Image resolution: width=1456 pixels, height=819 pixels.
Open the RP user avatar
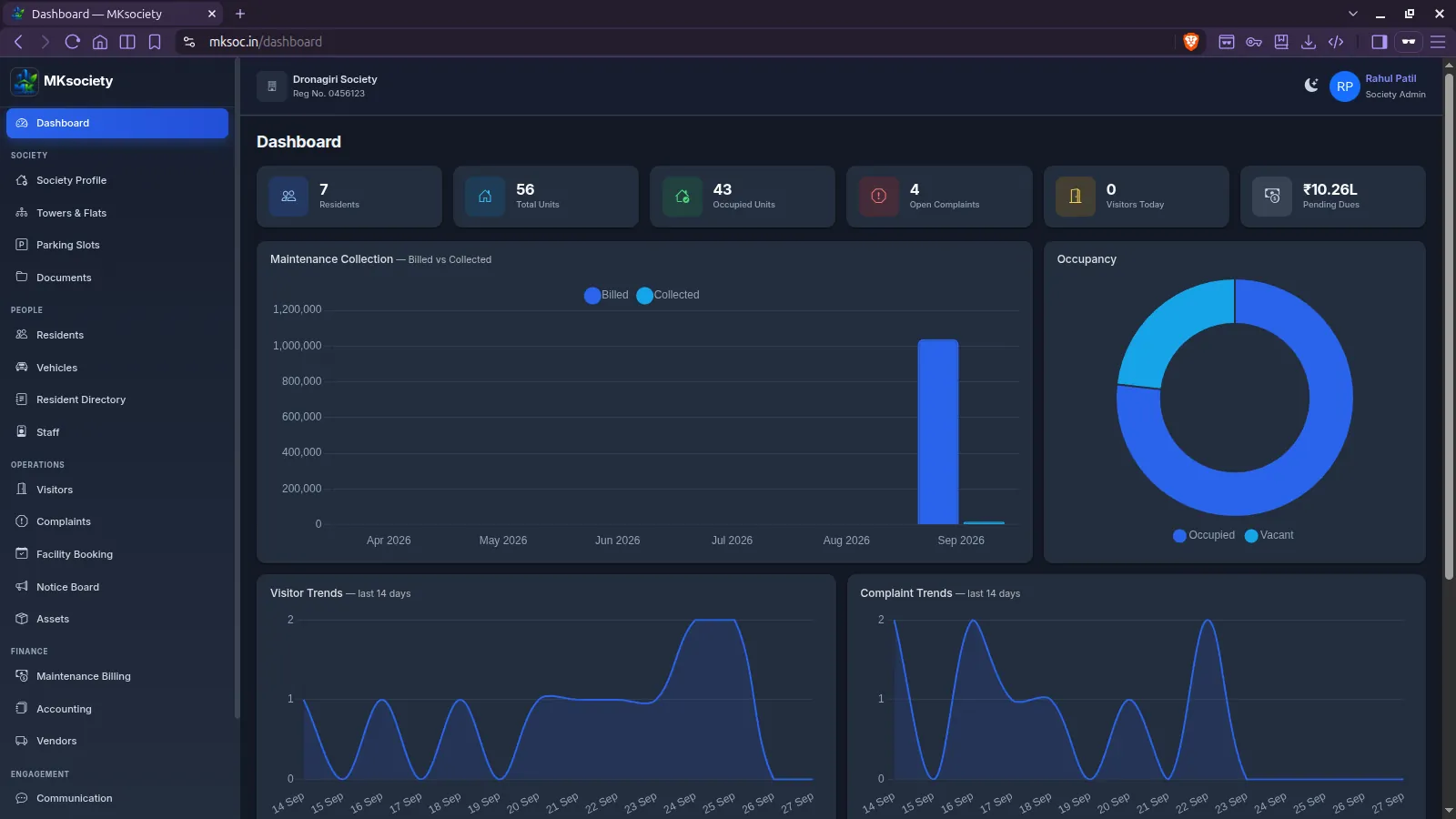pyautogui.click(x=1344, y=86)
